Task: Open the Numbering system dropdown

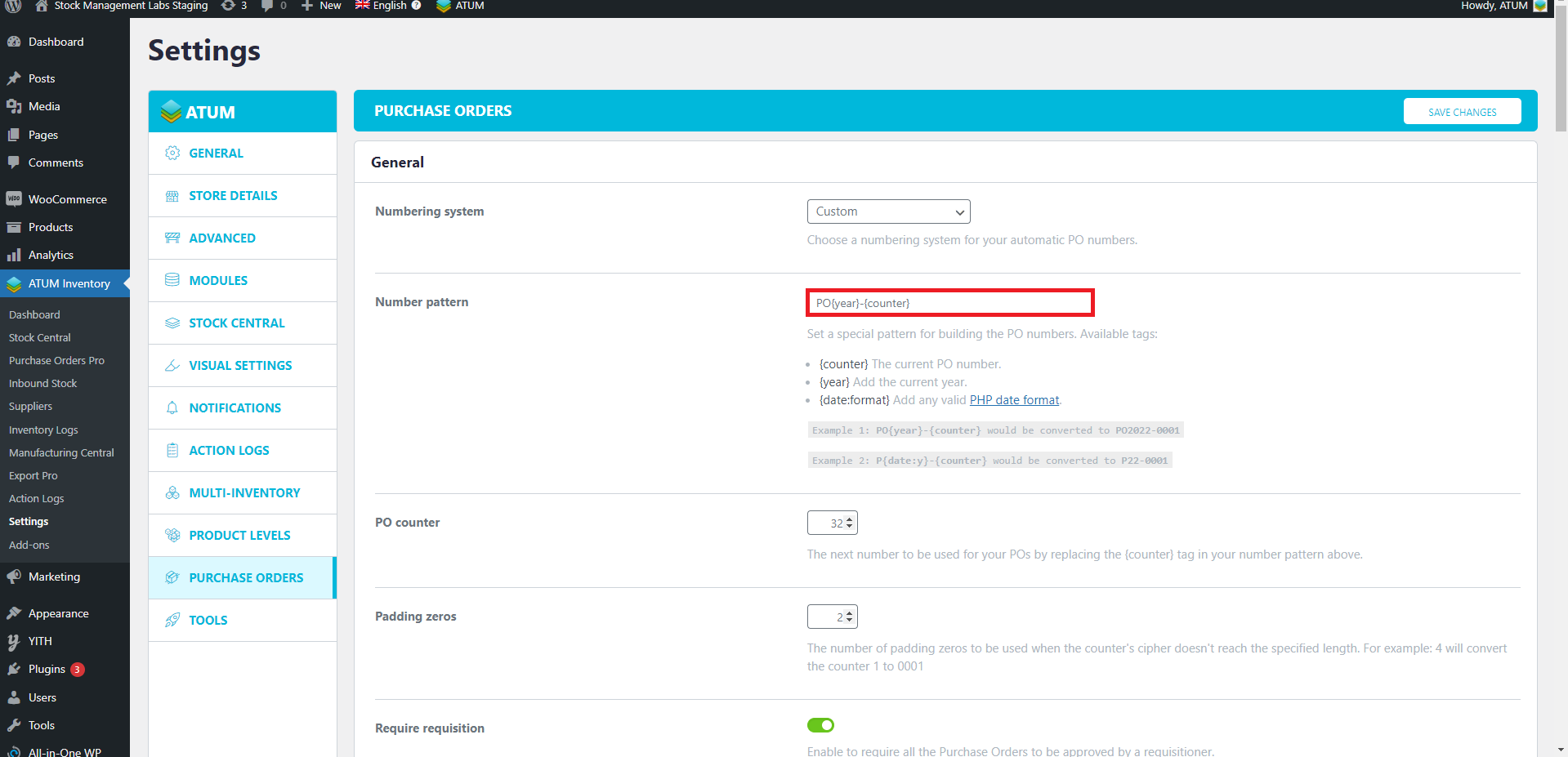Action: pyautogui.click(x=888, y=212)
